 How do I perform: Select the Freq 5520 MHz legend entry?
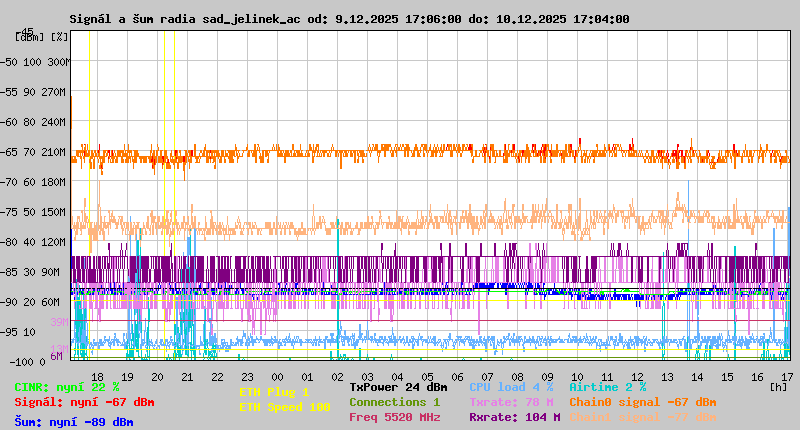[x=394, y=417]
